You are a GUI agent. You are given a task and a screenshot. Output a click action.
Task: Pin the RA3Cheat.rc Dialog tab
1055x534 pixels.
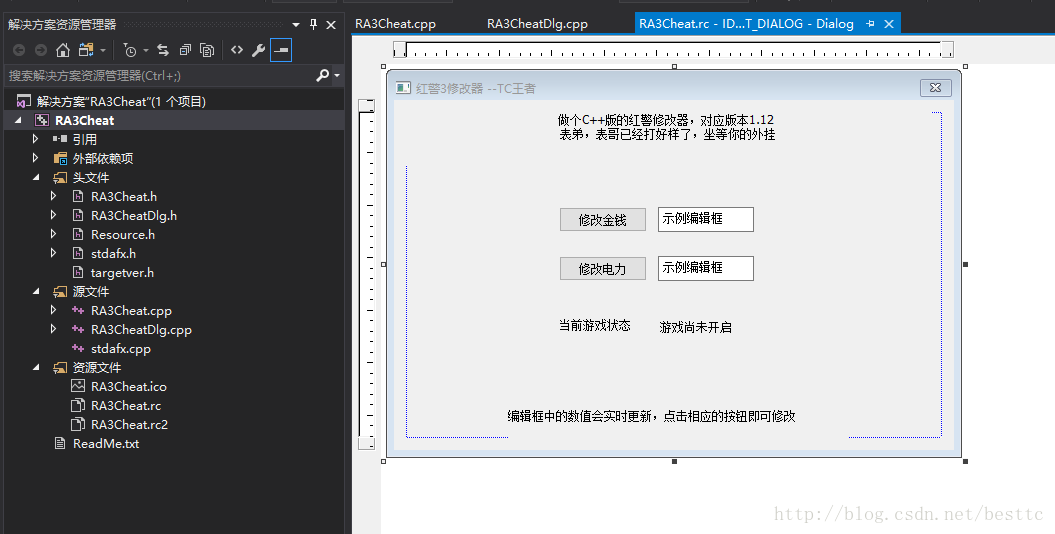tap(870, 24)
